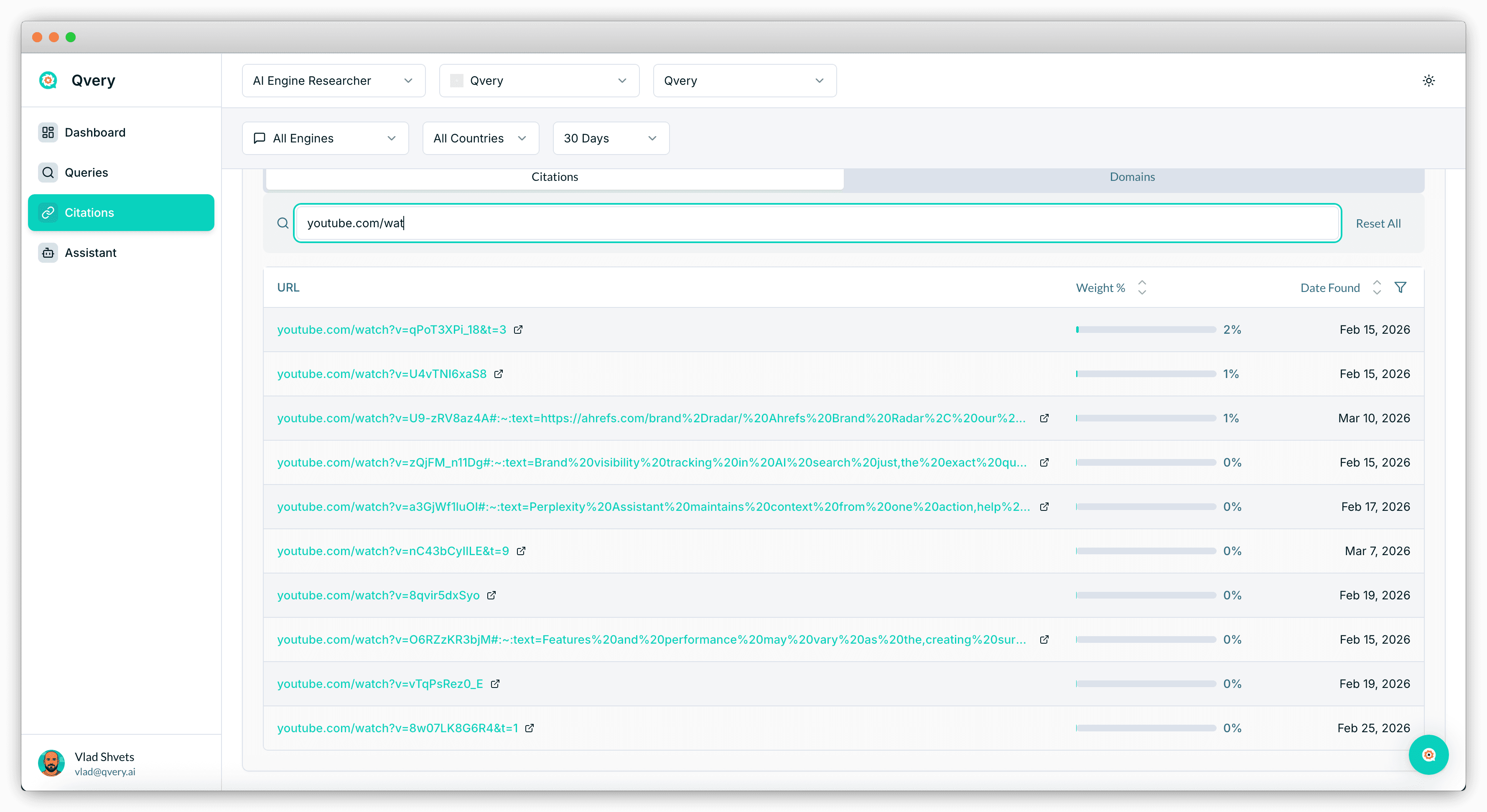Open the Assistant sidebar item
The width and height of the screenshot is (1487, 812).
(90, 253)
